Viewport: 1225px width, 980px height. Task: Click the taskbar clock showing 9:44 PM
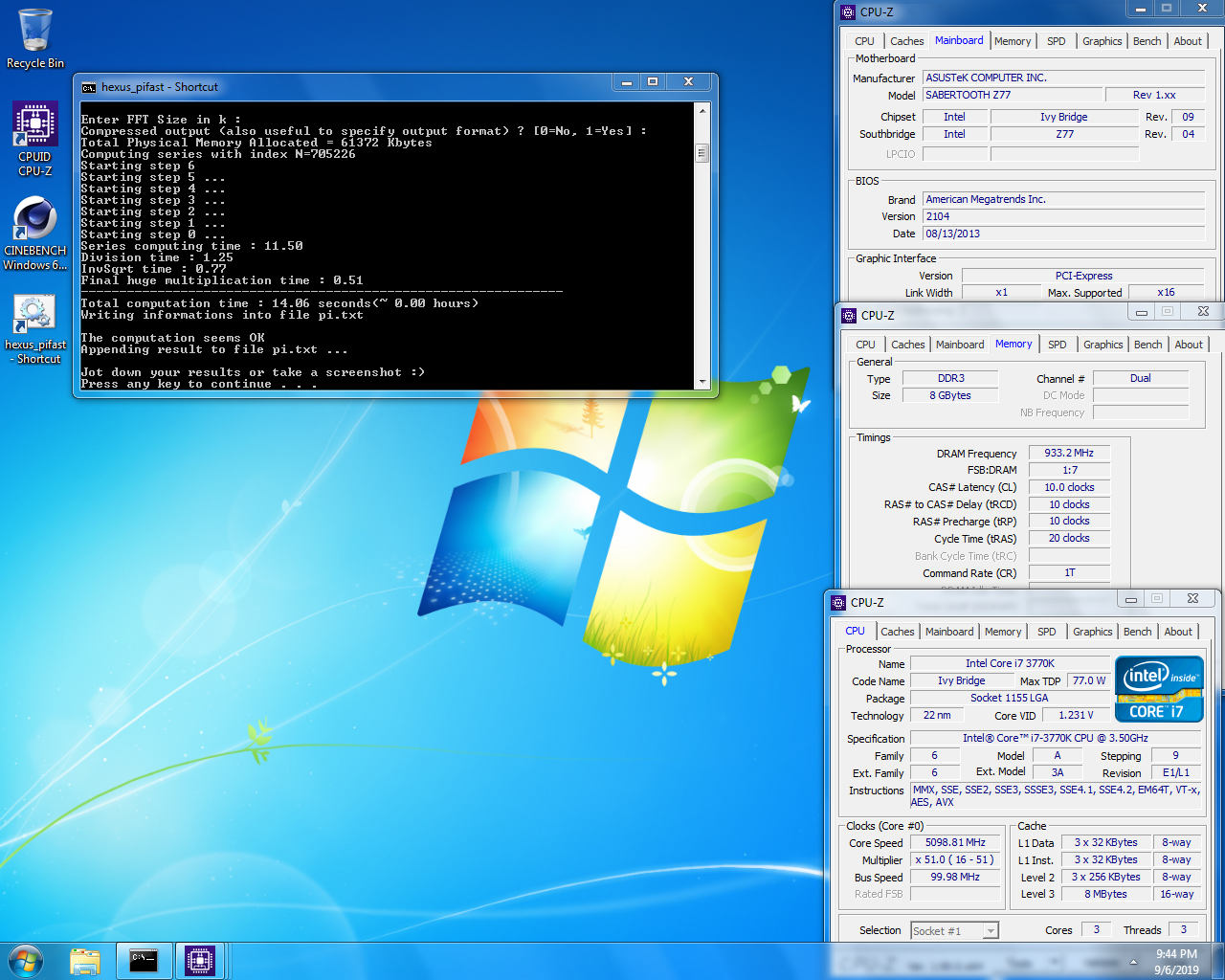(1176, 962)
